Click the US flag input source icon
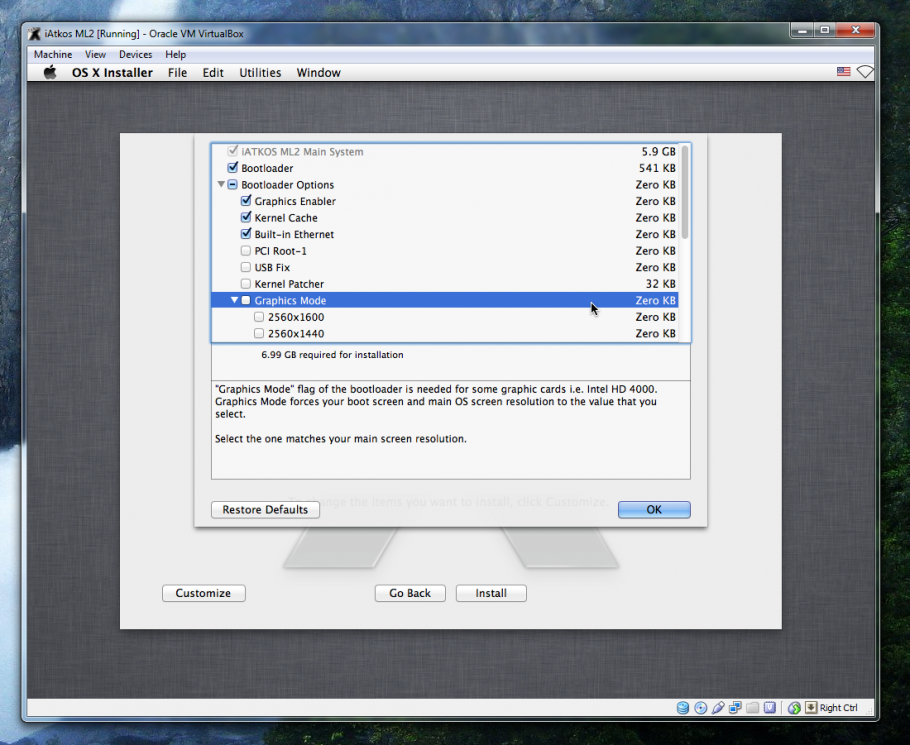Viewport: 910px width, 745px height. 843,72
